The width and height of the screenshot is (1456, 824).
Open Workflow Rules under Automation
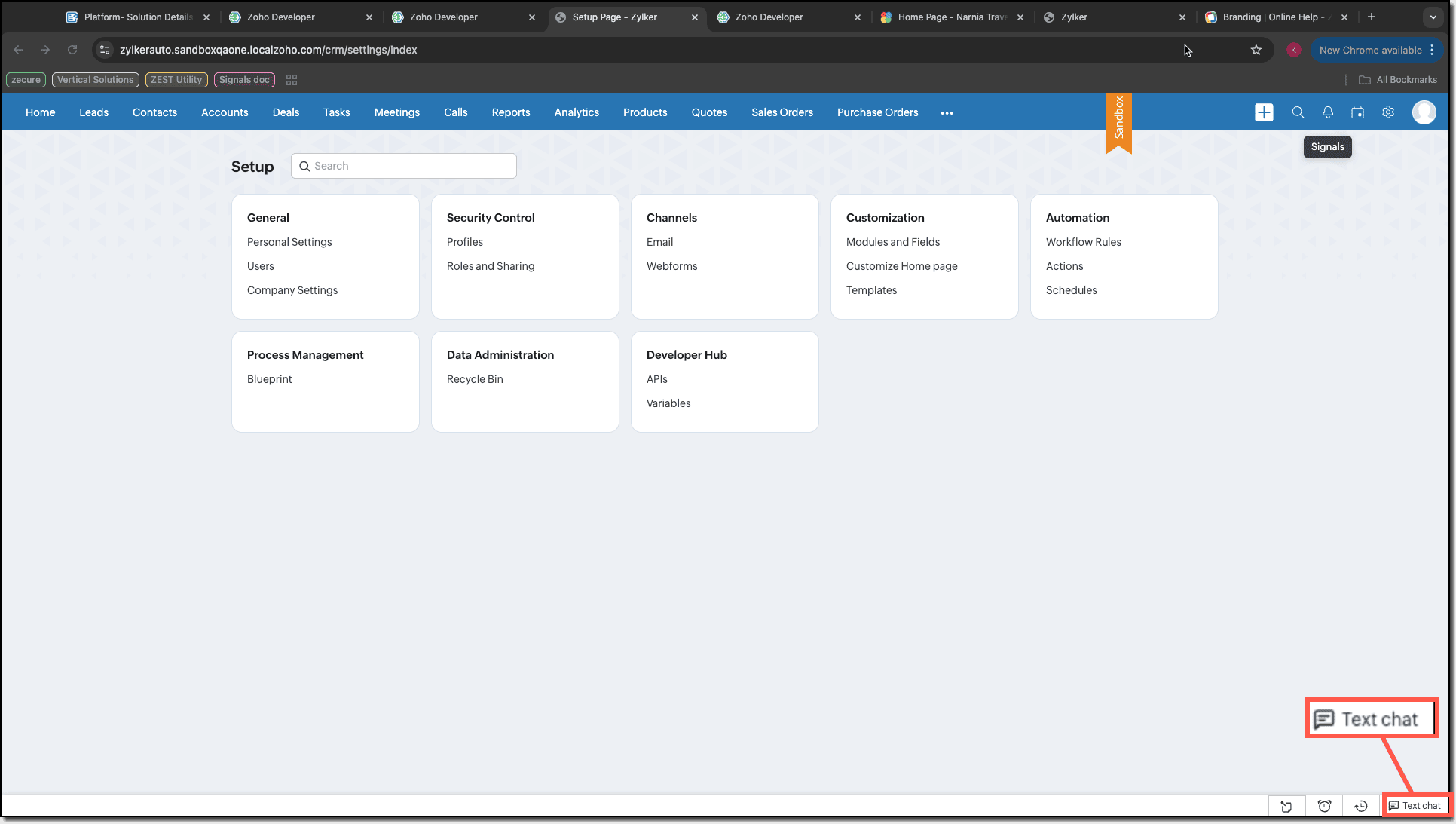click(x=1083, y=242)
